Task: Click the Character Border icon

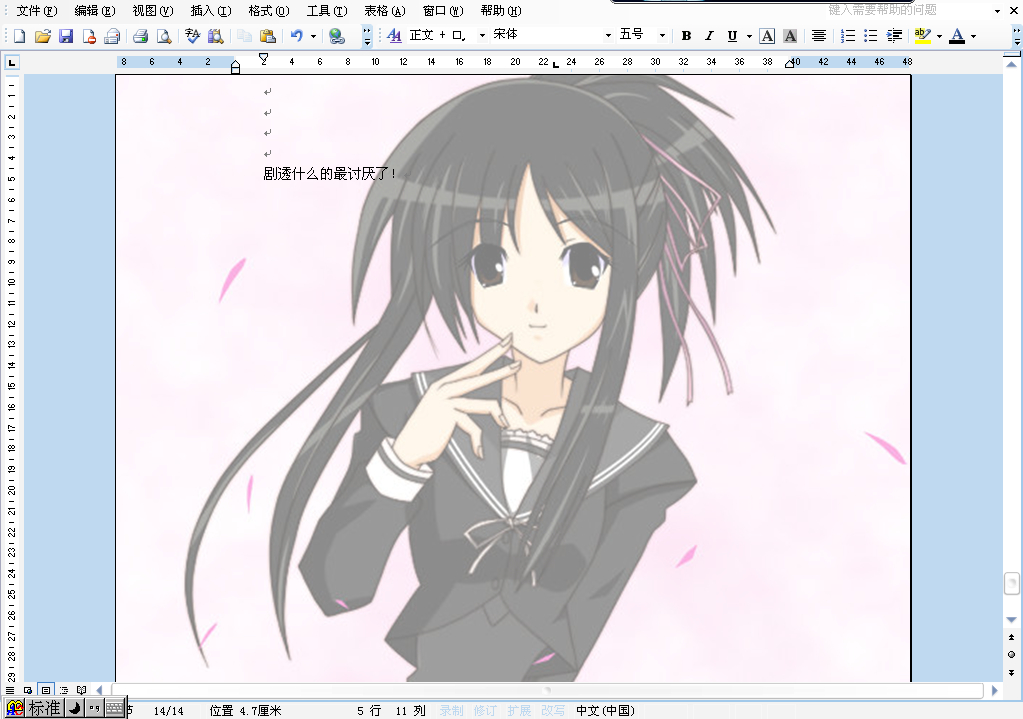Action: (x=767, y=36)
